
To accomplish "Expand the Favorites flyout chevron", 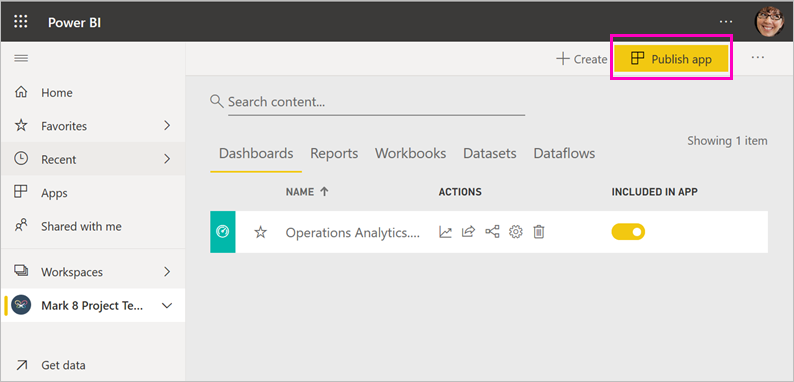I will 167,126.
